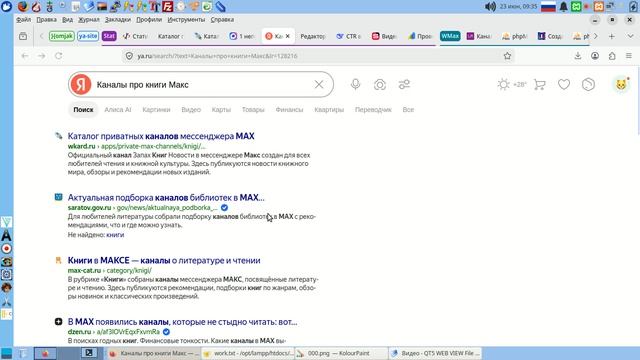The width and height of the screenshot is (640, 360).
Task: Open the Закладки menu
Action: point(118,20)
